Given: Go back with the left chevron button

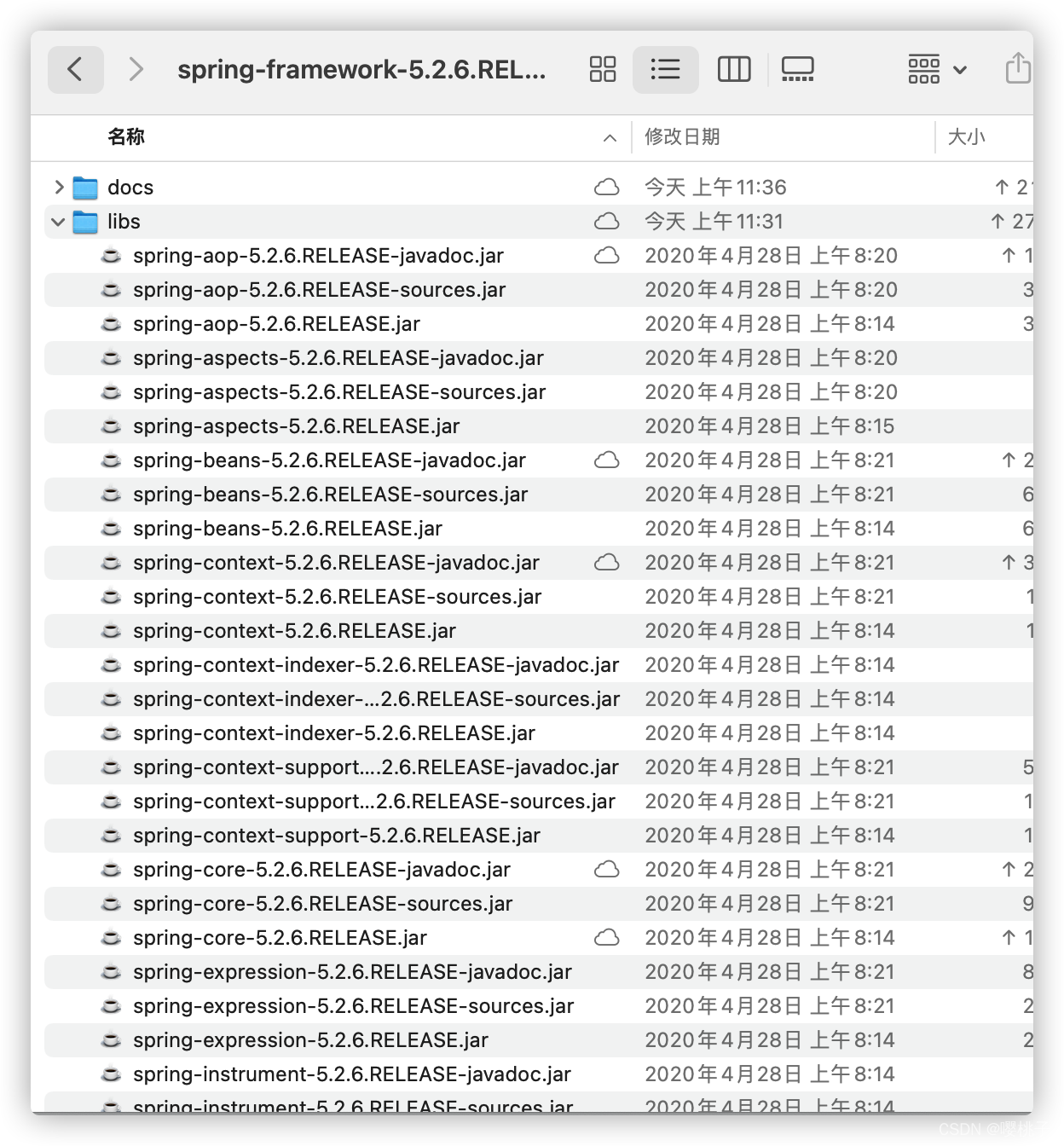Looking at the screenshot, I should click(75, 69).
